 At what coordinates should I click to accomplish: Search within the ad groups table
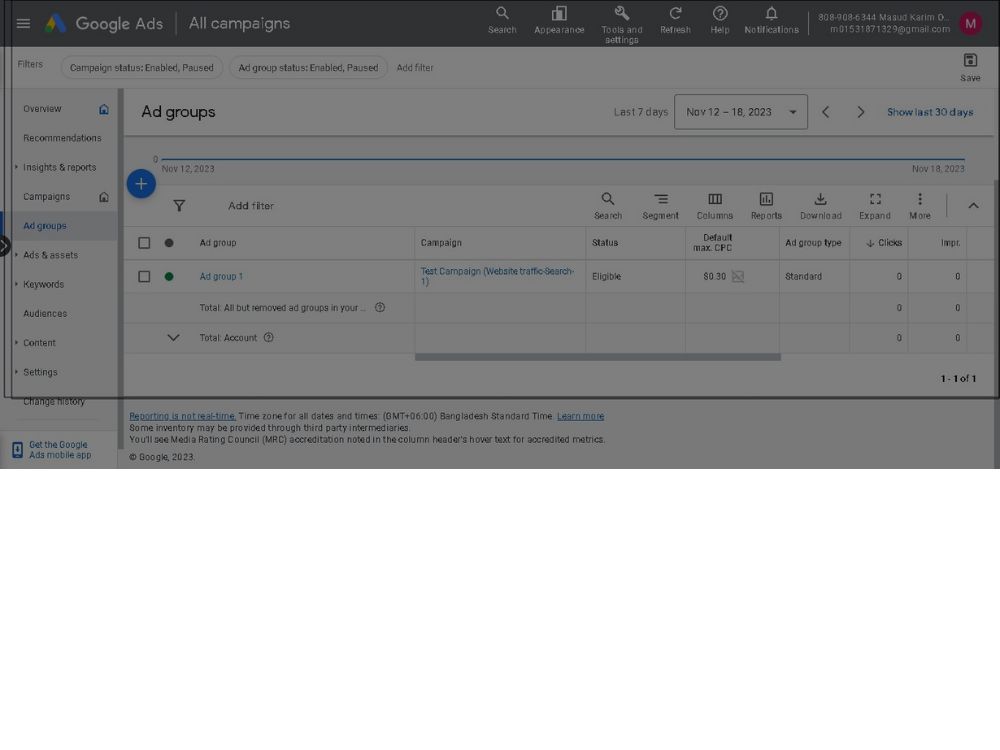(608, 206)
